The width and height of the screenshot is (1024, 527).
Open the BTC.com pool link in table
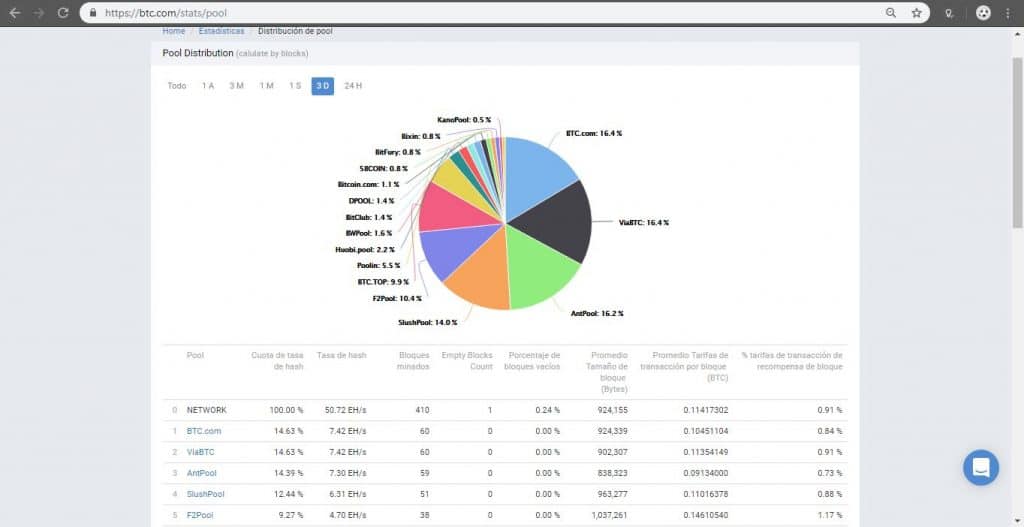pos(204,431)
